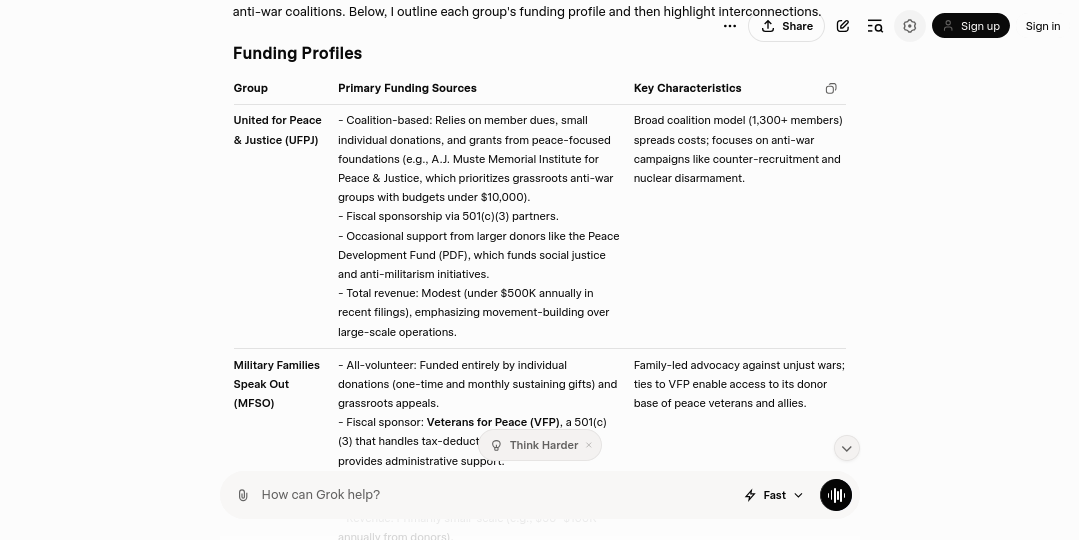Start a new chat with compose icon

coord(843,26)
